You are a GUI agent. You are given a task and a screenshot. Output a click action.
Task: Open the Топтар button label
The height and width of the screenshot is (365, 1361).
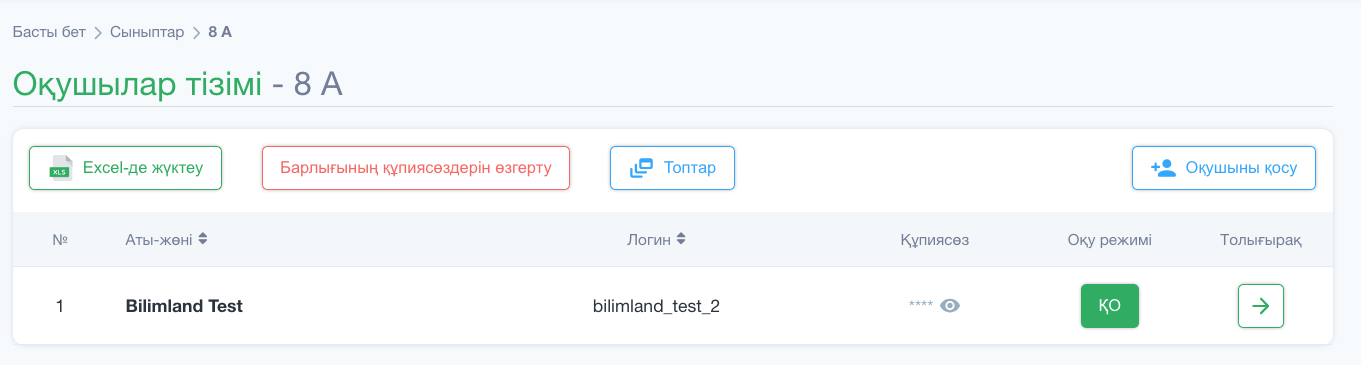[690, 168]
